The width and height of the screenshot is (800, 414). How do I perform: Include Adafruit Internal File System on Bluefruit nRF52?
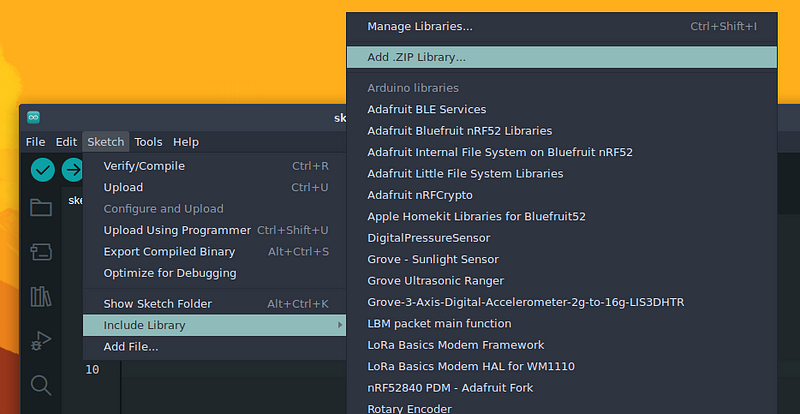(562, 152)
